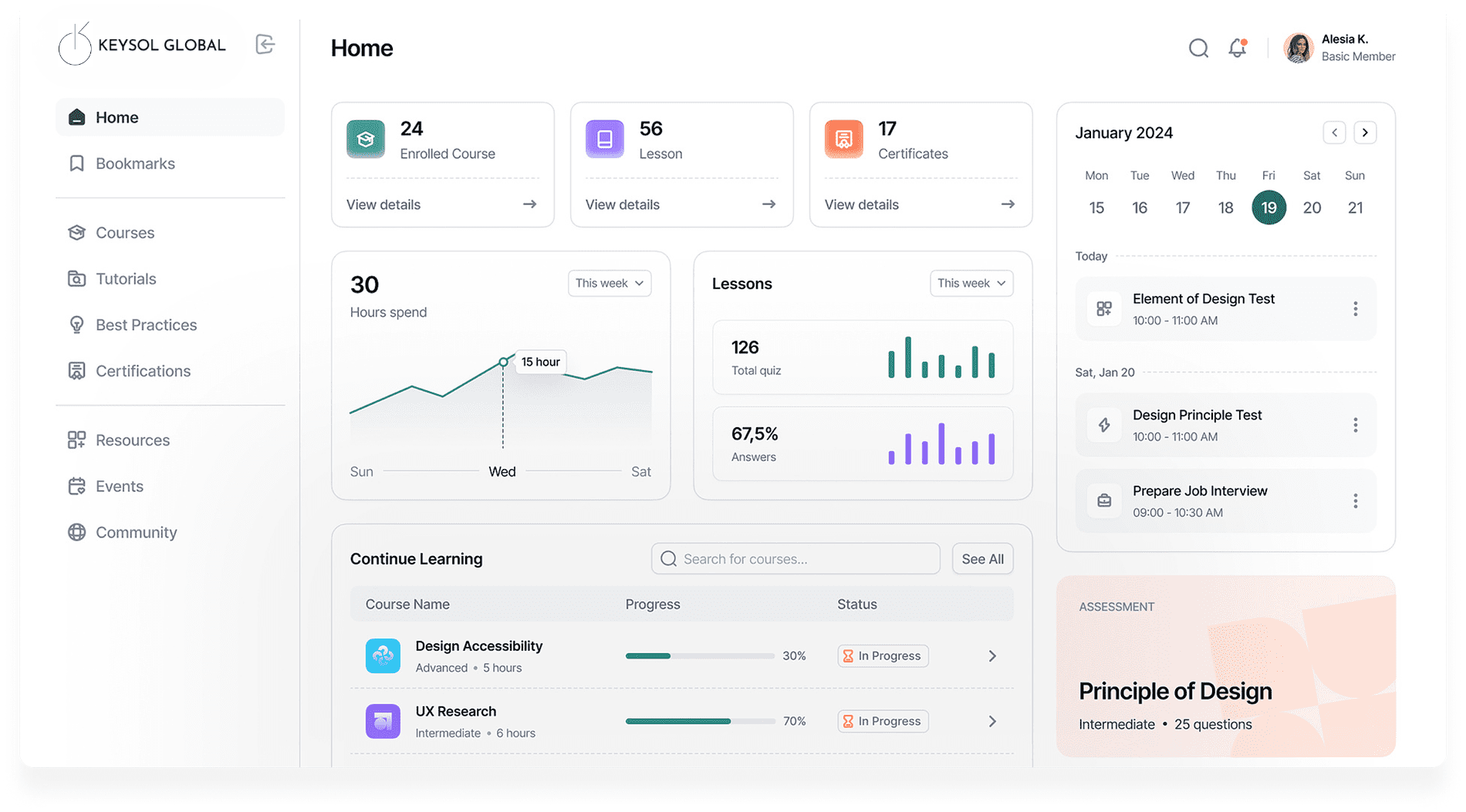Image resolution: width=1466 pixels, height=812 pixels.
Task: Expand Hours spend This week dropdown
Action: [x=610, y=284]
